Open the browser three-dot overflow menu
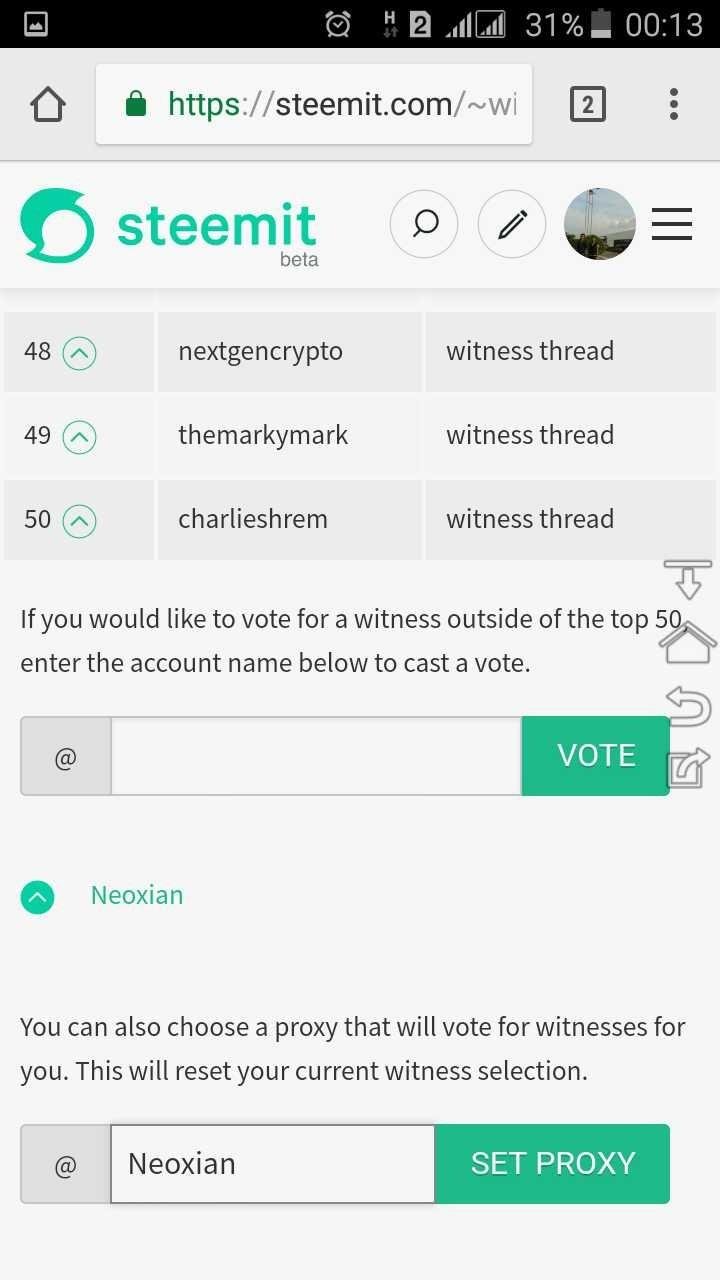720x1280 pixels. tap(674, 104)
